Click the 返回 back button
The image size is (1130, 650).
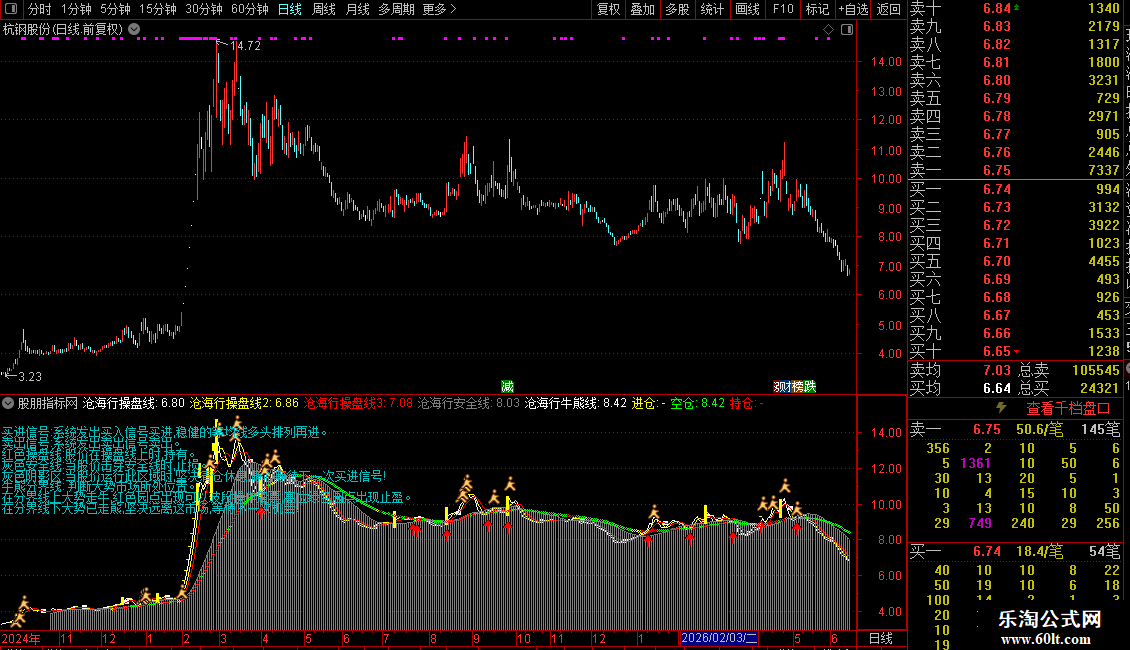(x=889, y=9)
